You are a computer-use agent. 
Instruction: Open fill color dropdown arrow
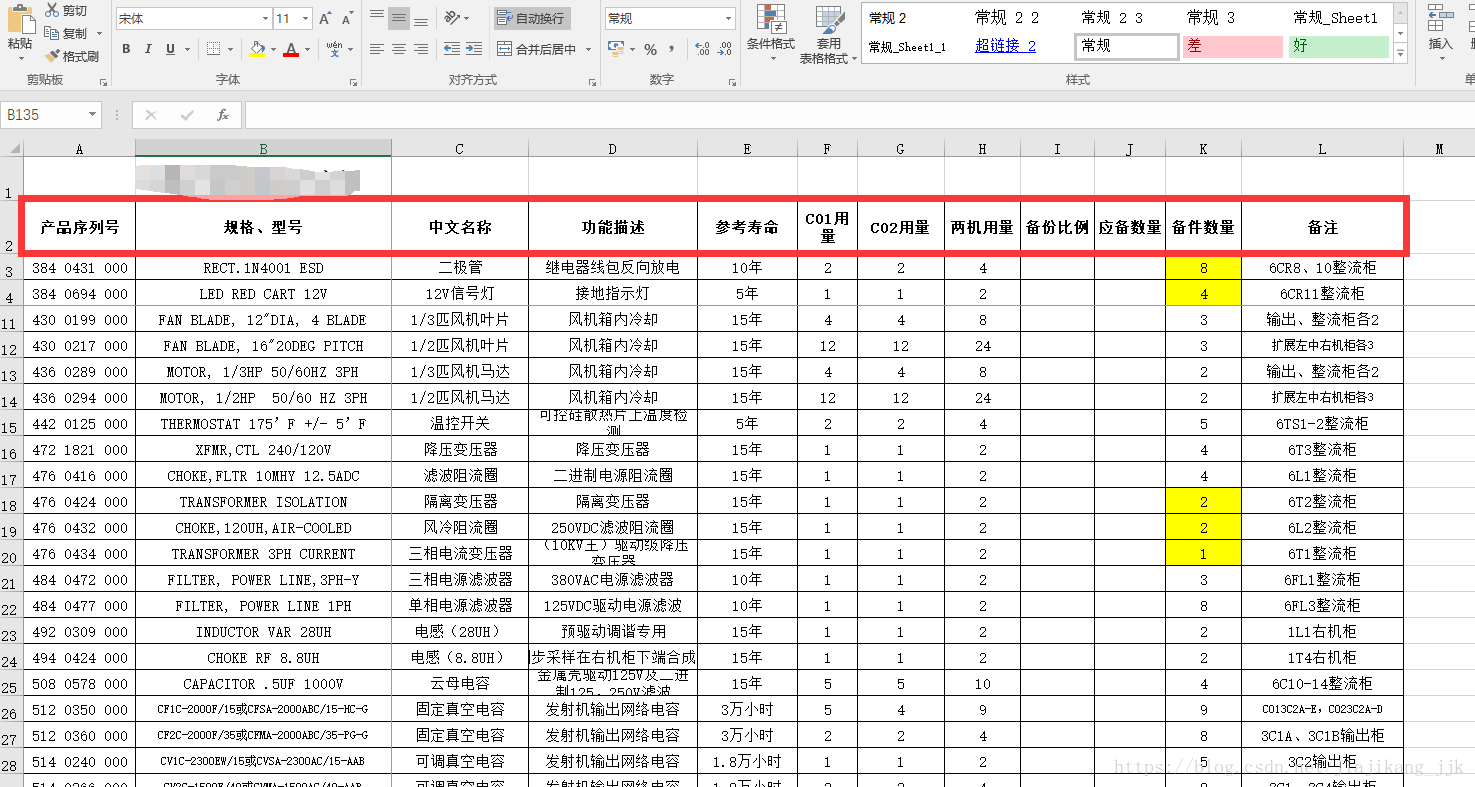273,49
